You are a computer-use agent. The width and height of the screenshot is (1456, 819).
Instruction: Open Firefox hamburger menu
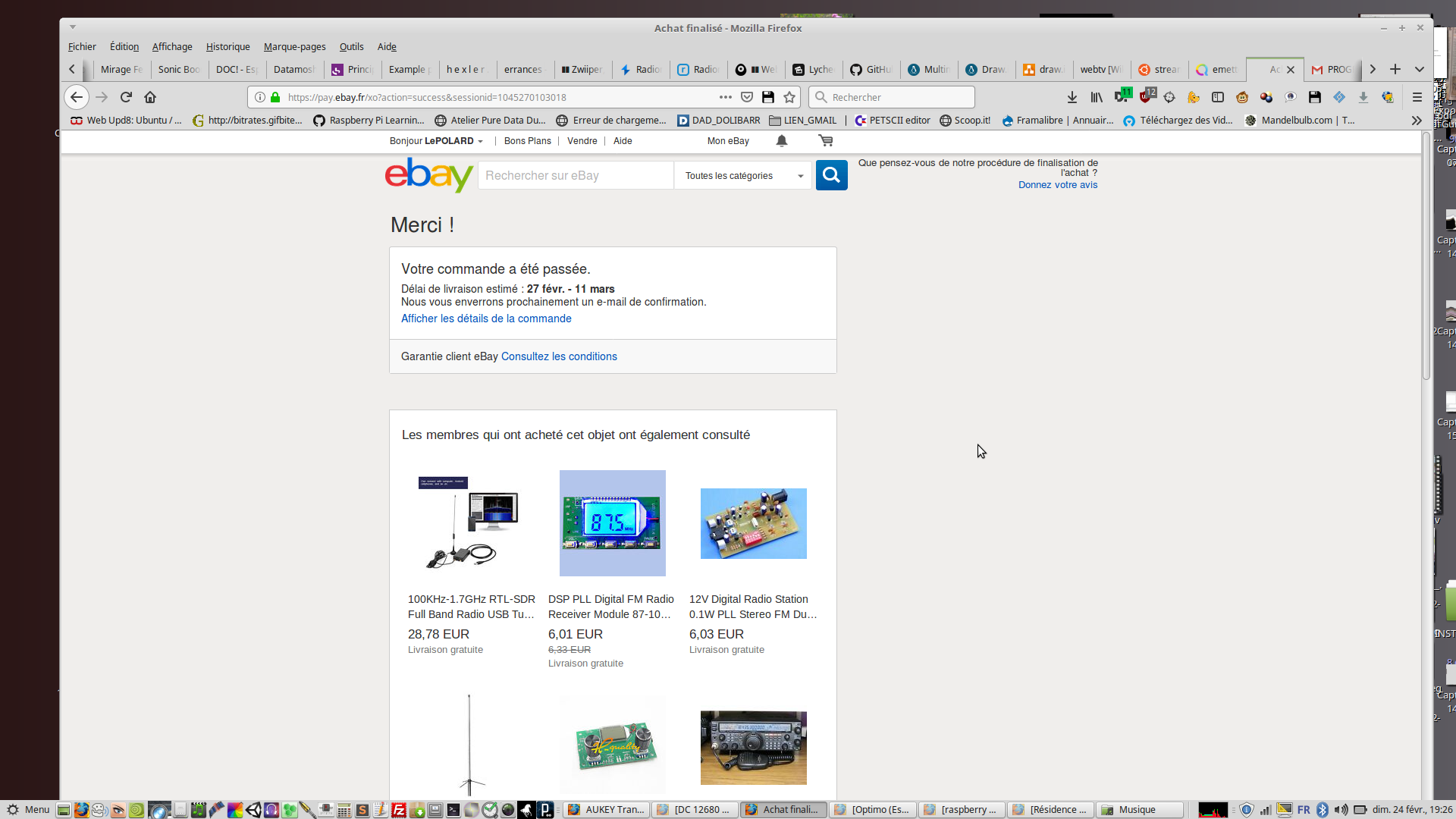coord(1417,97)
